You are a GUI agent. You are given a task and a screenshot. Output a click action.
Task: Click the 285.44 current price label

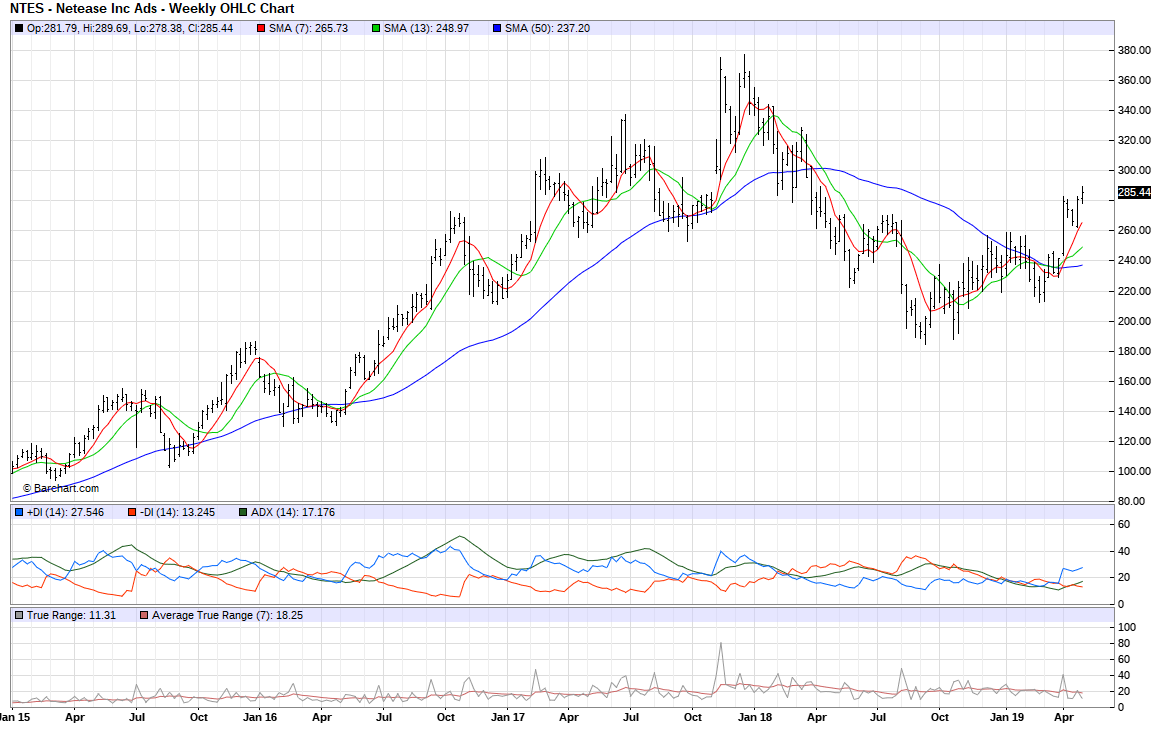[x=1133, y=192]
